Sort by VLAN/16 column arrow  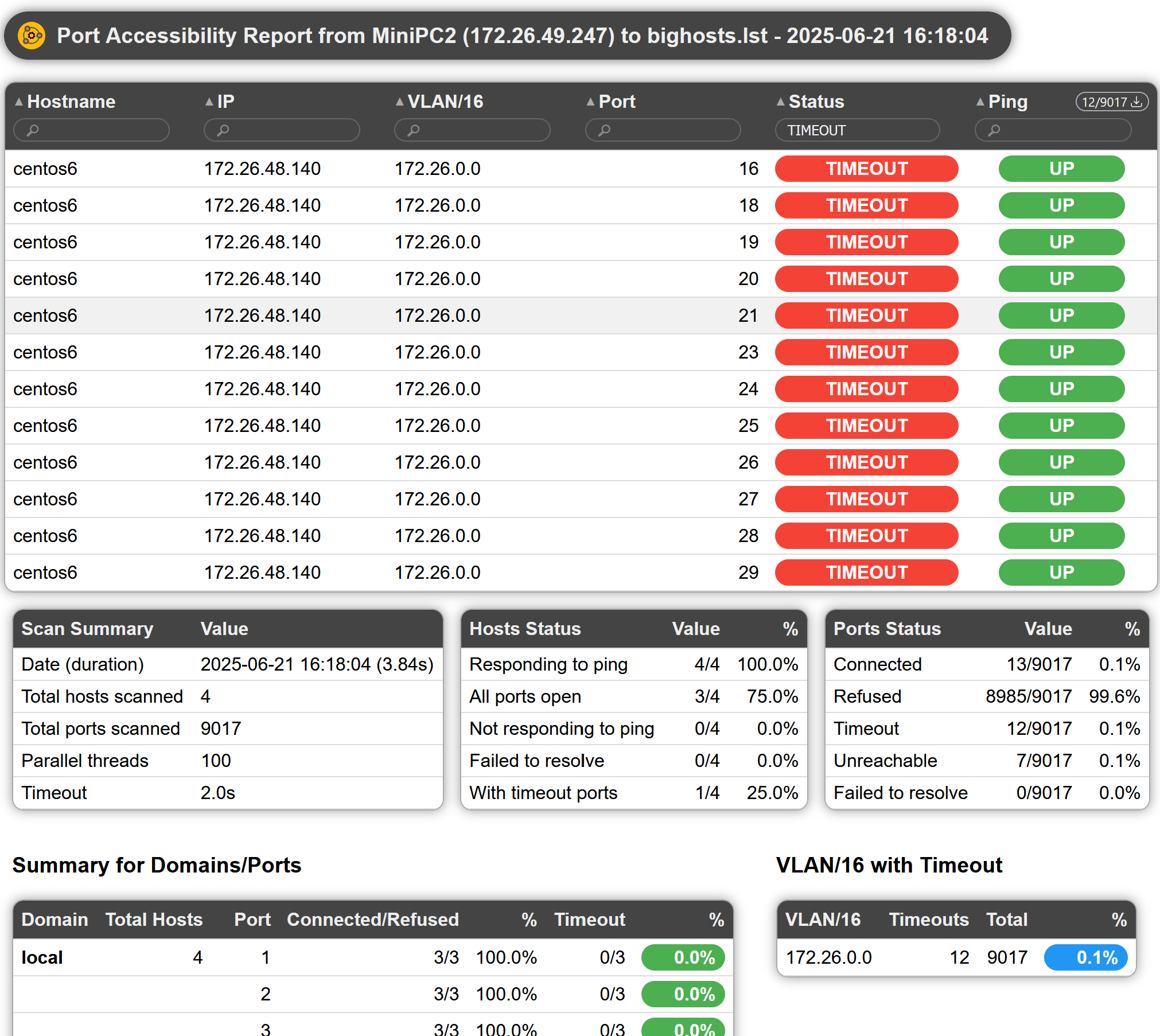(400, 102)
